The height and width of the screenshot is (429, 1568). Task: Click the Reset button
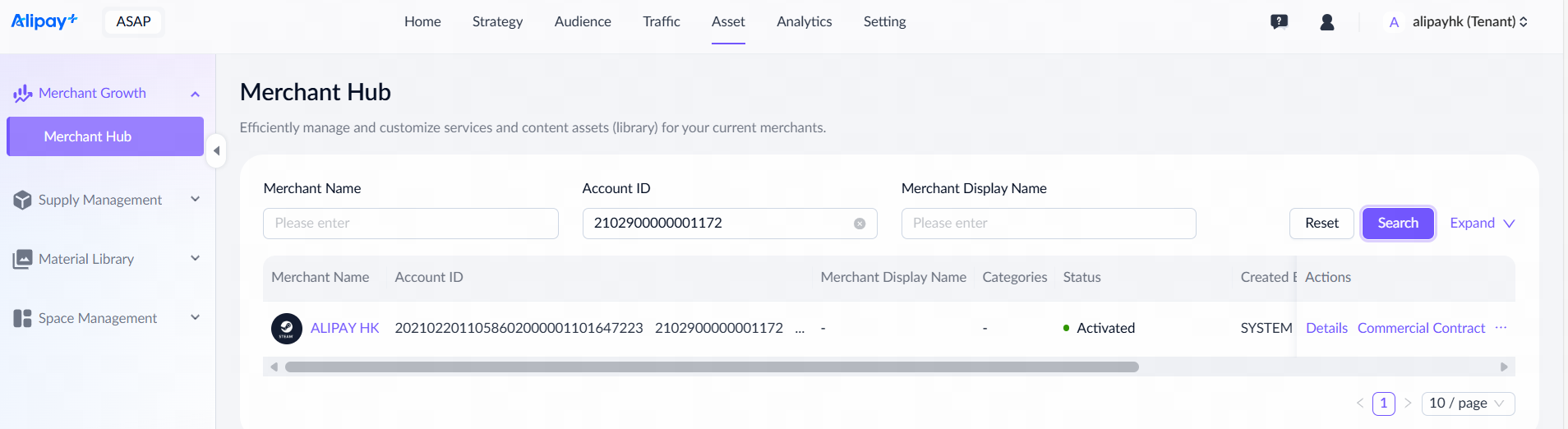click(1321, 224)
